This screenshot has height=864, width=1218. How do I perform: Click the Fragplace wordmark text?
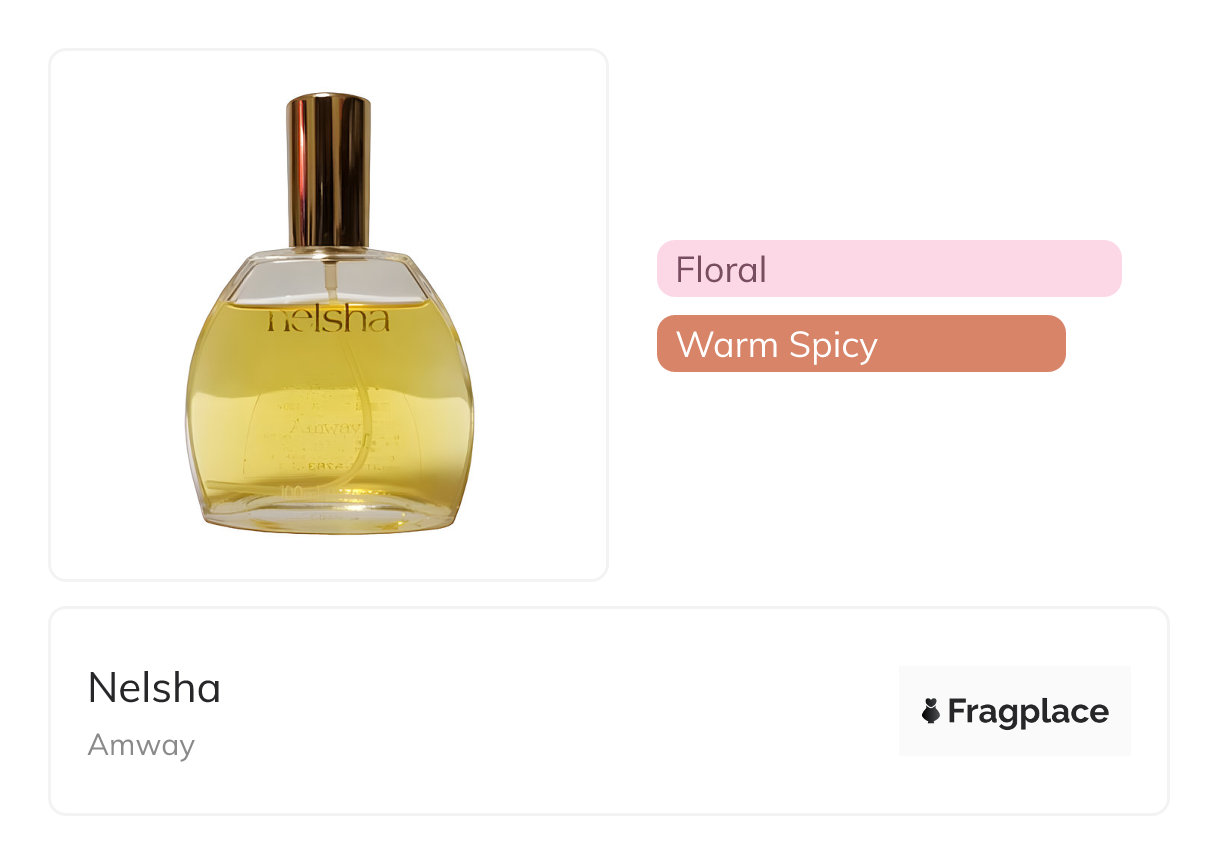[1028, 712]
